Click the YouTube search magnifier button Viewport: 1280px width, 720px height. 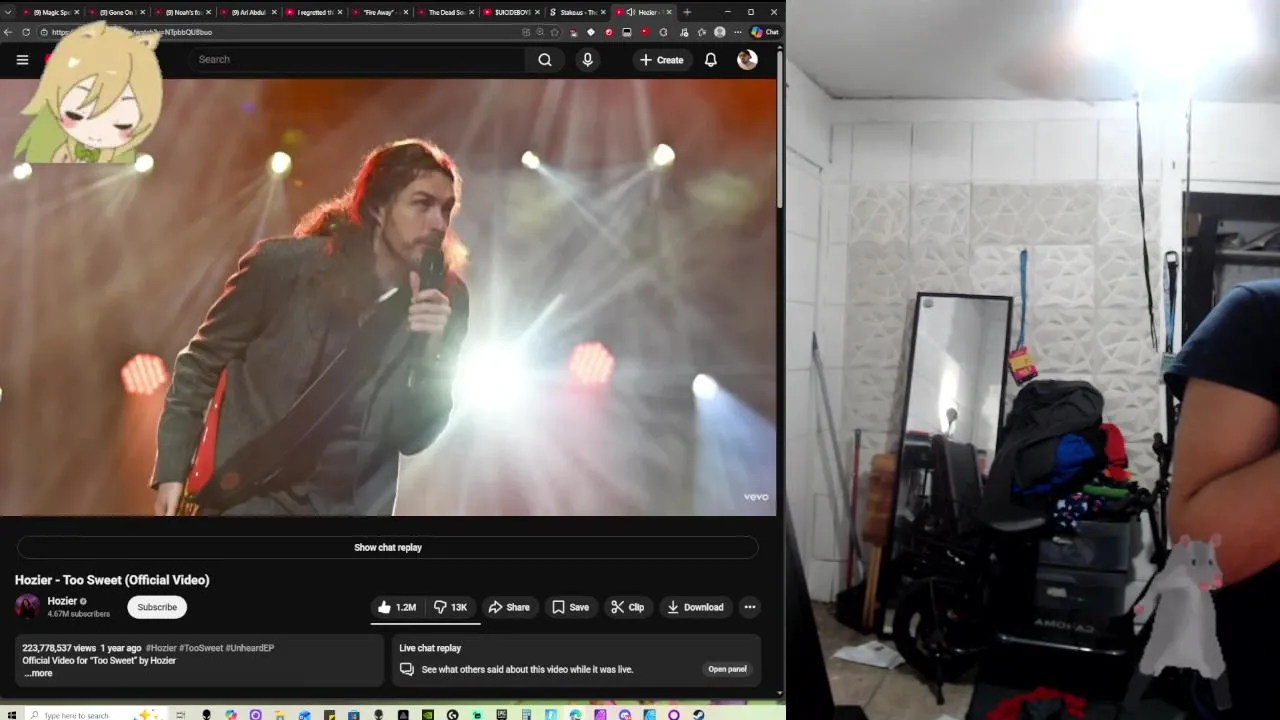pyautogui.click(x=545, y=60)
